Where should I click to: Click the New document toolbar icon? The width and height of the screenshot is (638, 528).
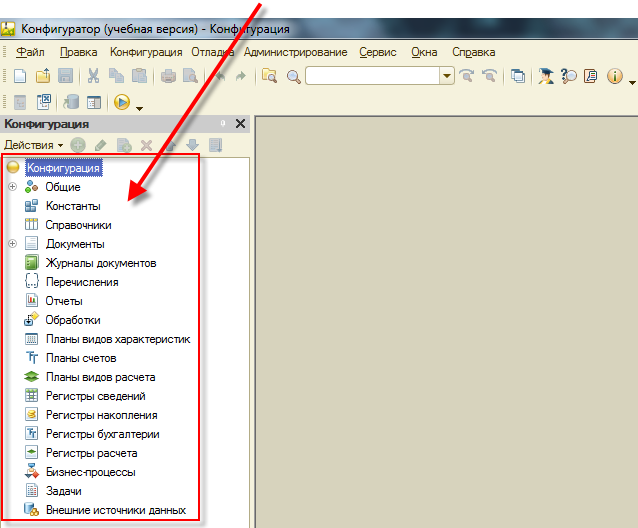tap(20, 76)
